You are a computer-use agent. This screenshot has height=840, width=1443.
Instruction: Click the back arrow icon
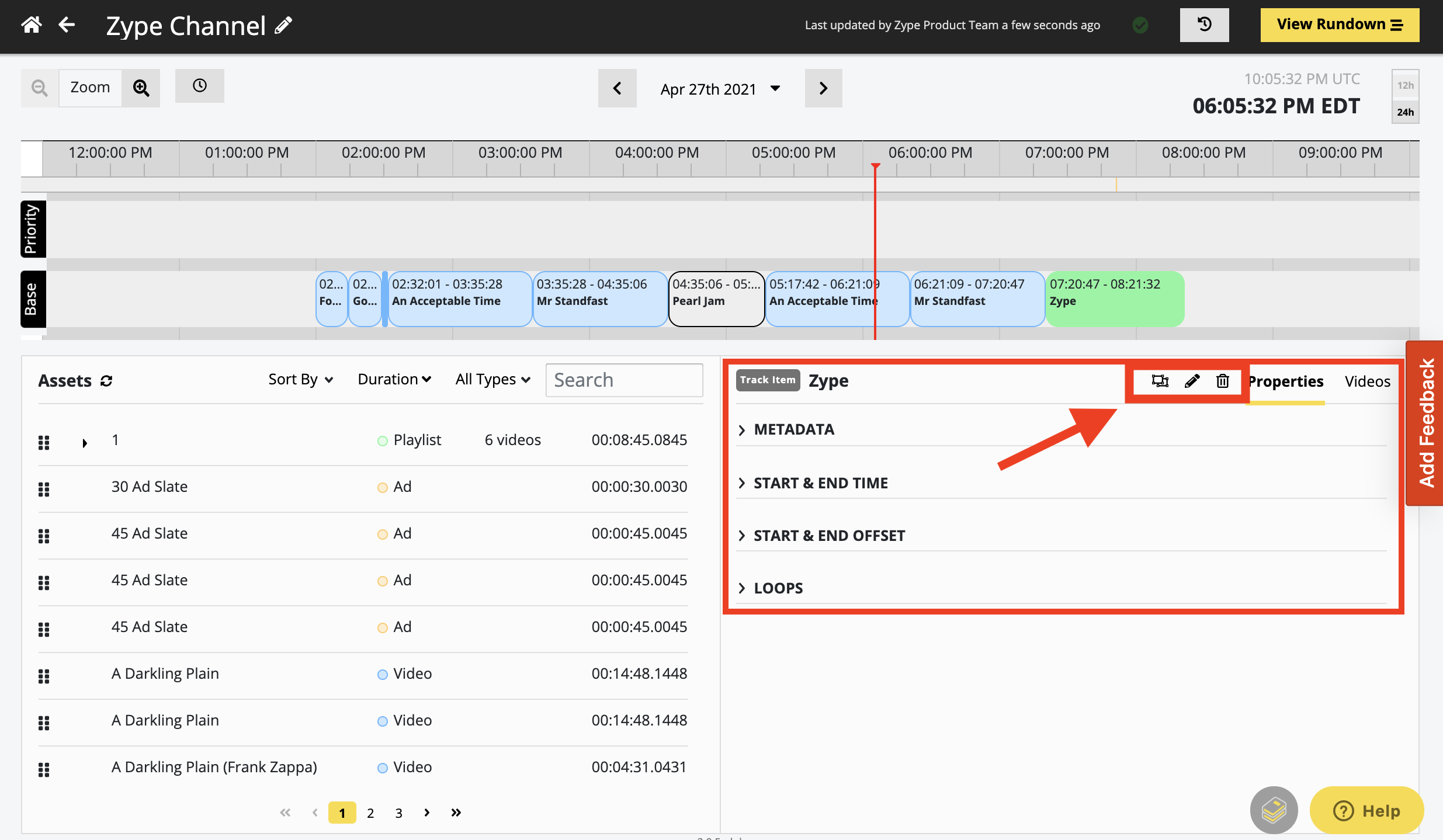click(x=67, y=25)
